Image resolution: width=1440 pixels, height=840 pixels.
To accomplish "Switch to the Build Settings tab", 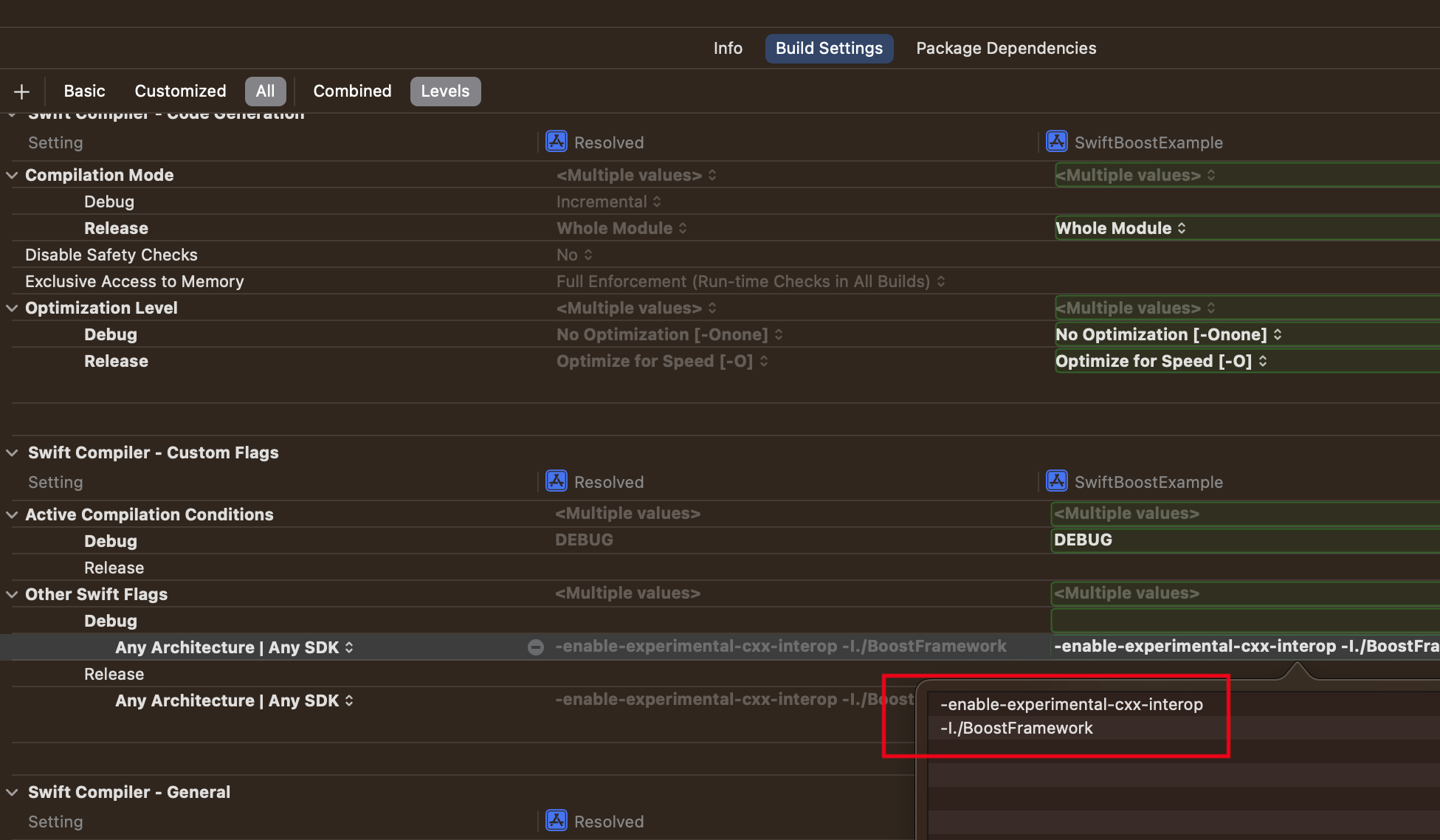I will [x=829, y=48].
